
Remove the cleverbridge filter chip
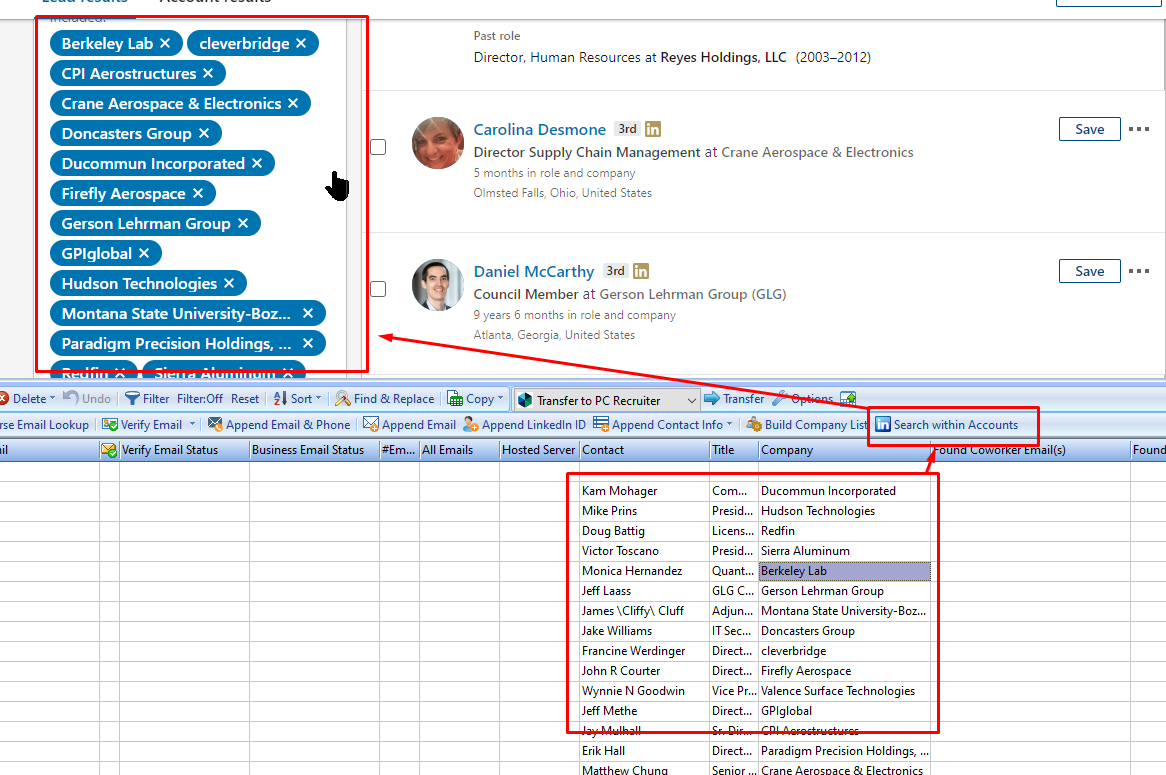tap(301, 43)
